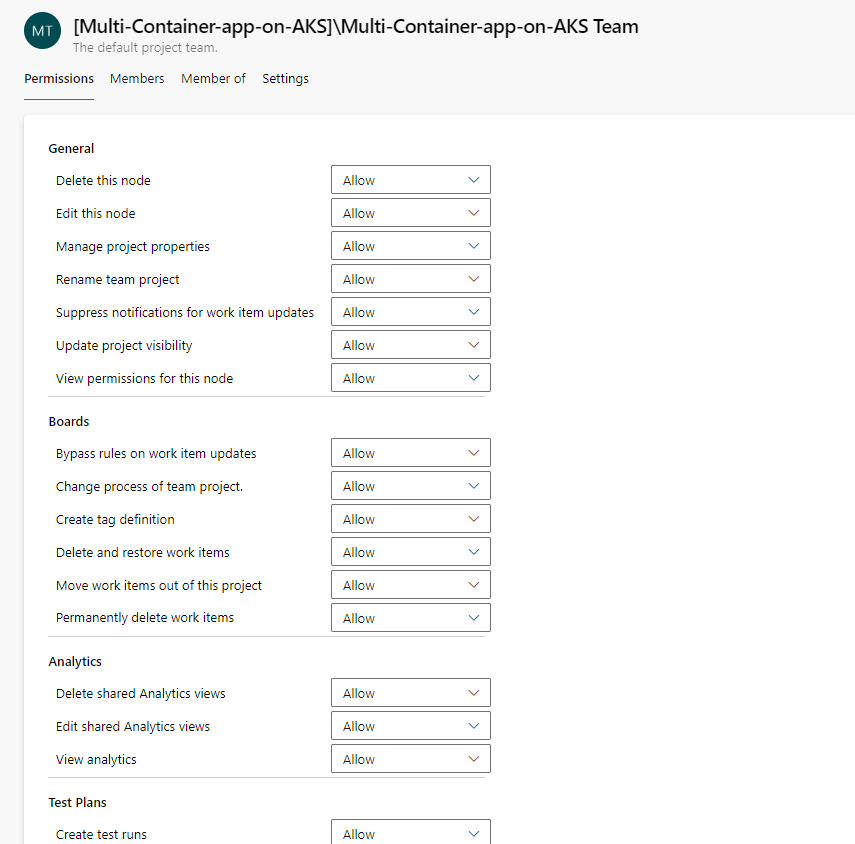This screenshot has height=844, width=855.
Task: Expand the Suppress notifications for work item updates dropdown
Action: pos(411,312)
